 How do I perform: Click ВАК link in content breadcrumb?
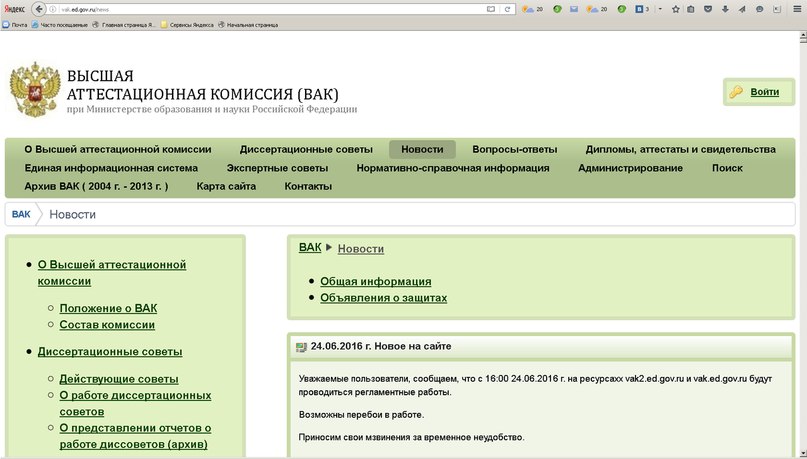click(x=310, y=248)
